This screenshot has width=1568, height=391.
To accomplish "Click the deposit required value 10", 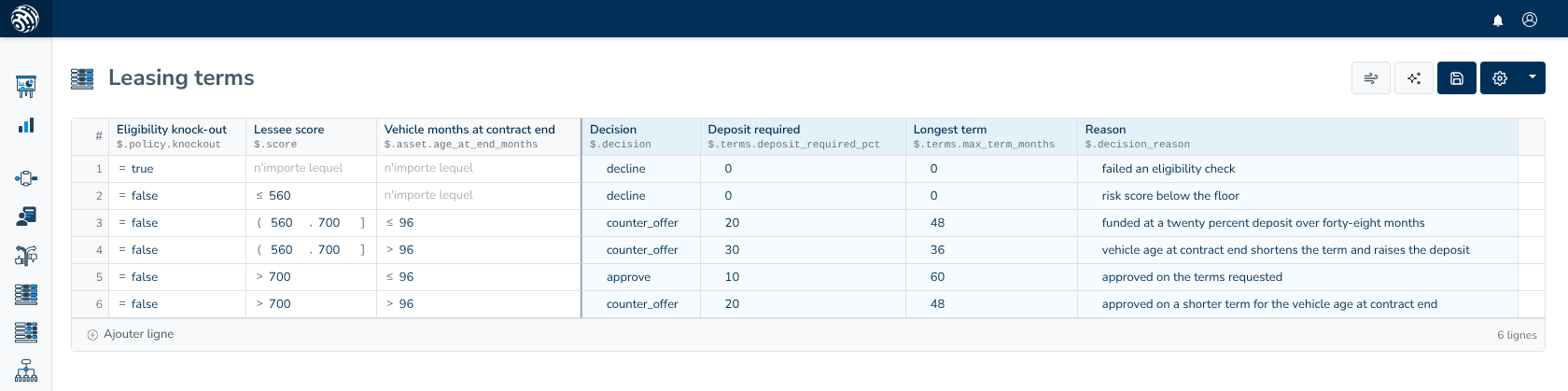I will coord(803,277).
